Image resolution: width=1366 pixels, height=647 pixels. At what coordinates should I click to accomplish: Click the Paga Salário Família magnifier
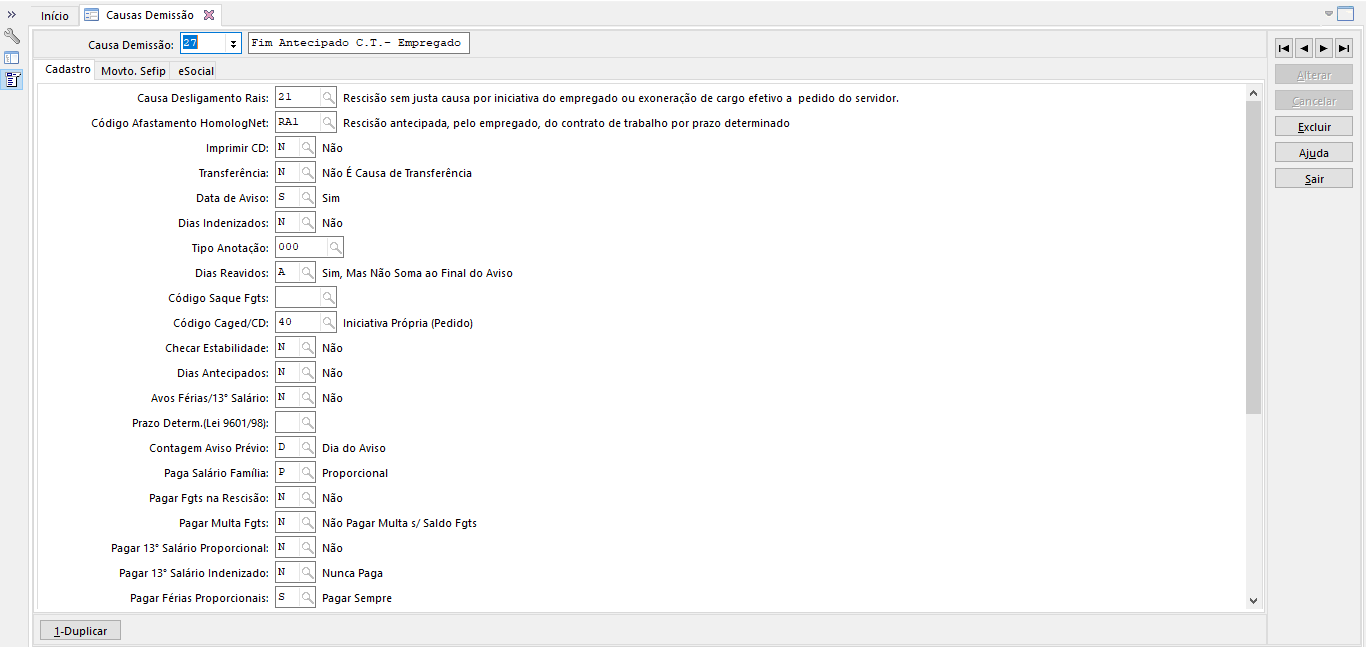point(308,473)
